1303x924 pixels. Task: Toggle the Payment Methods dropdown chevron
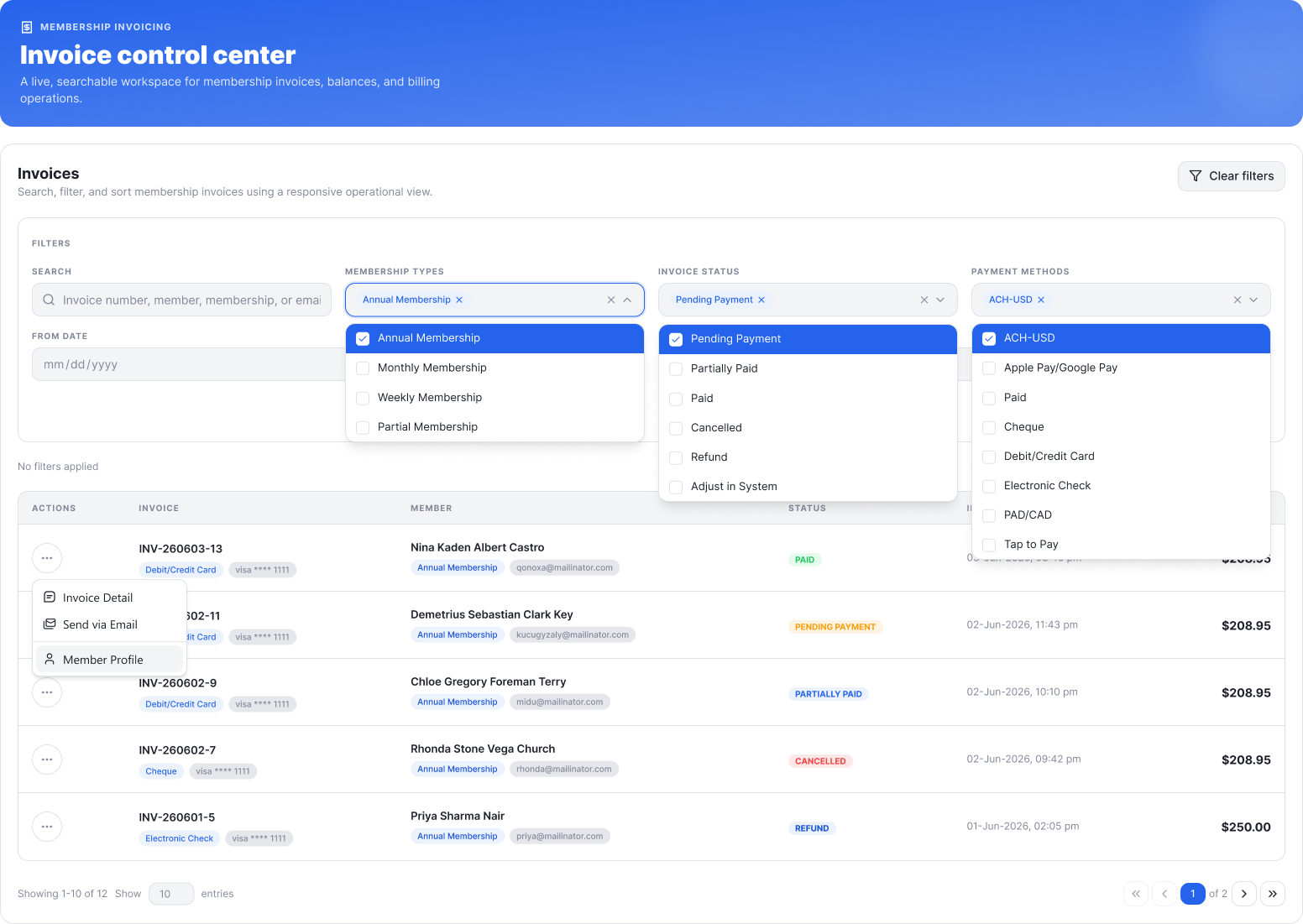pyautogui.click(x=1253, y=300)
